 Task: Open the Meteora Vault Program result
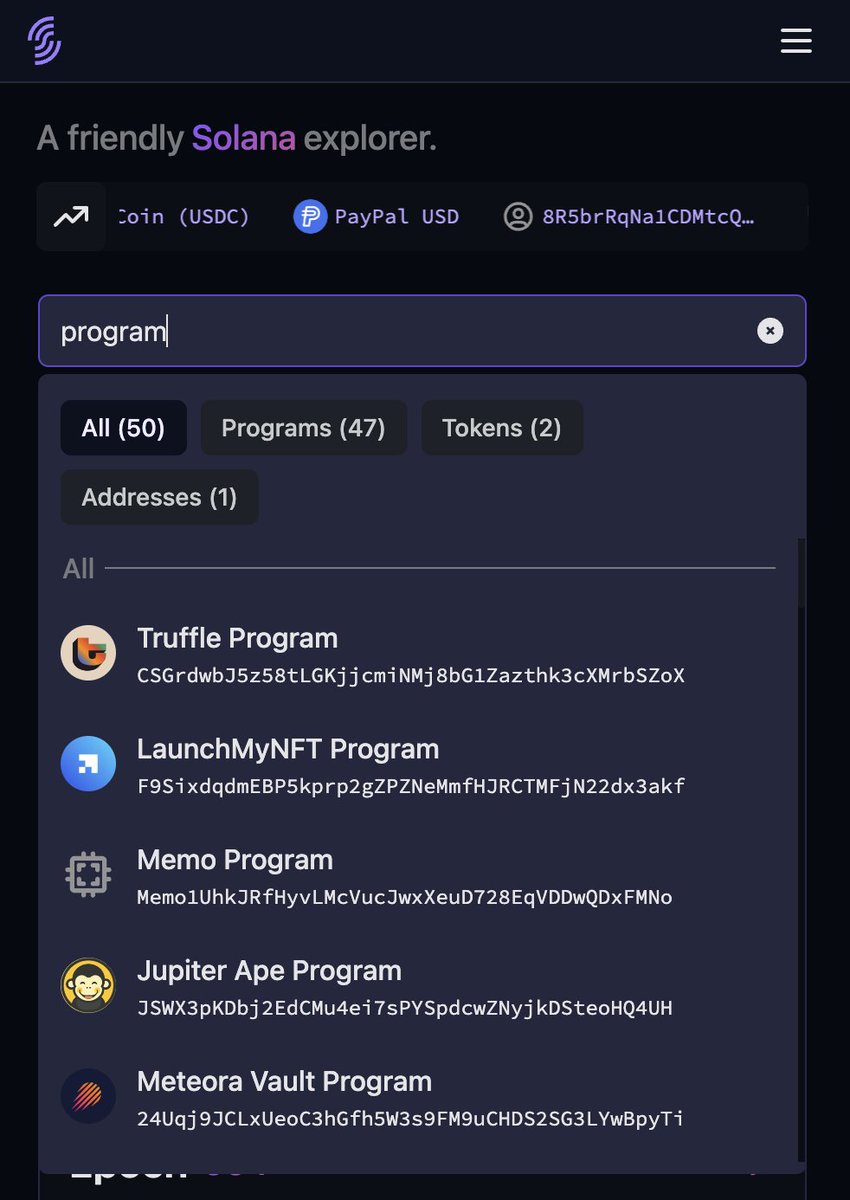[418, 1098]
